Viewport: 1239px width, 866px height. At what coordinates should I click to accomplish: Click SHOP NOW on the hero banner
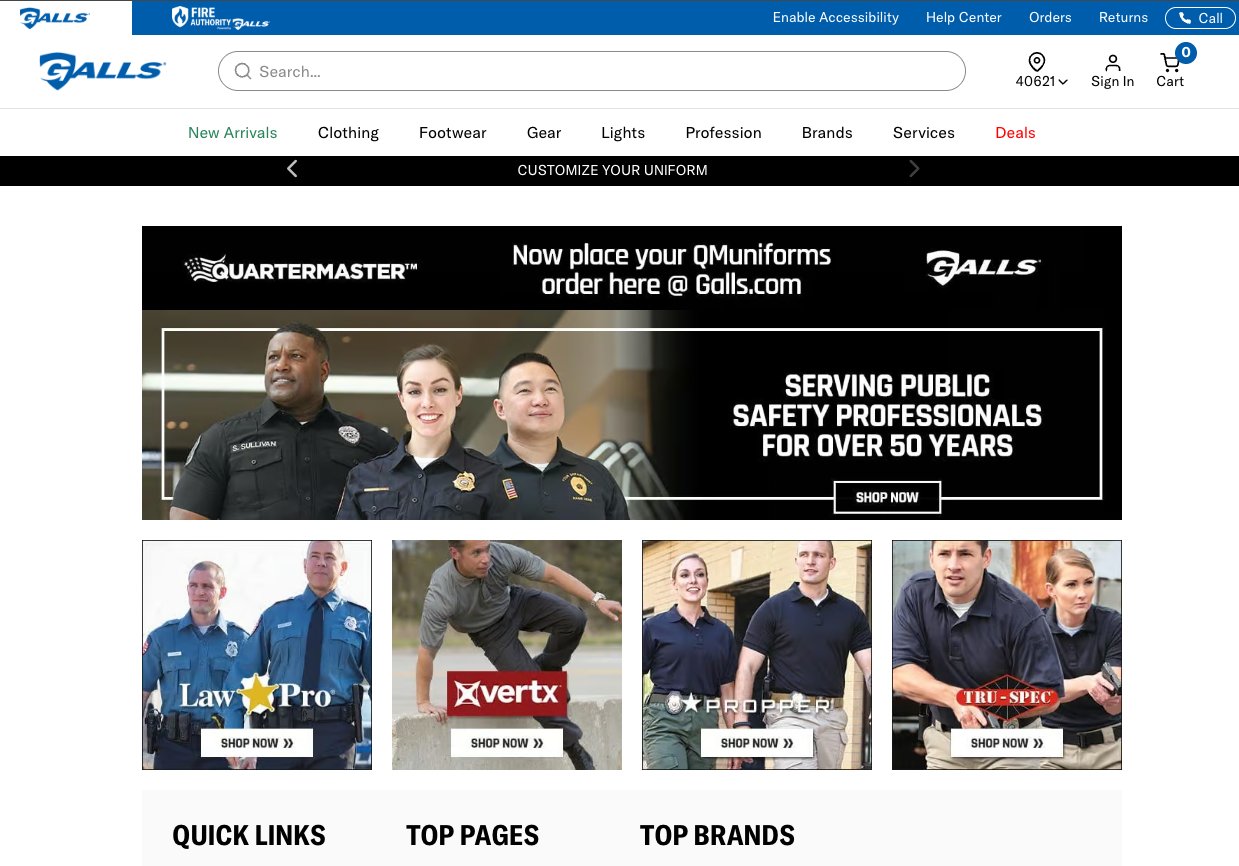coord(887,497)
